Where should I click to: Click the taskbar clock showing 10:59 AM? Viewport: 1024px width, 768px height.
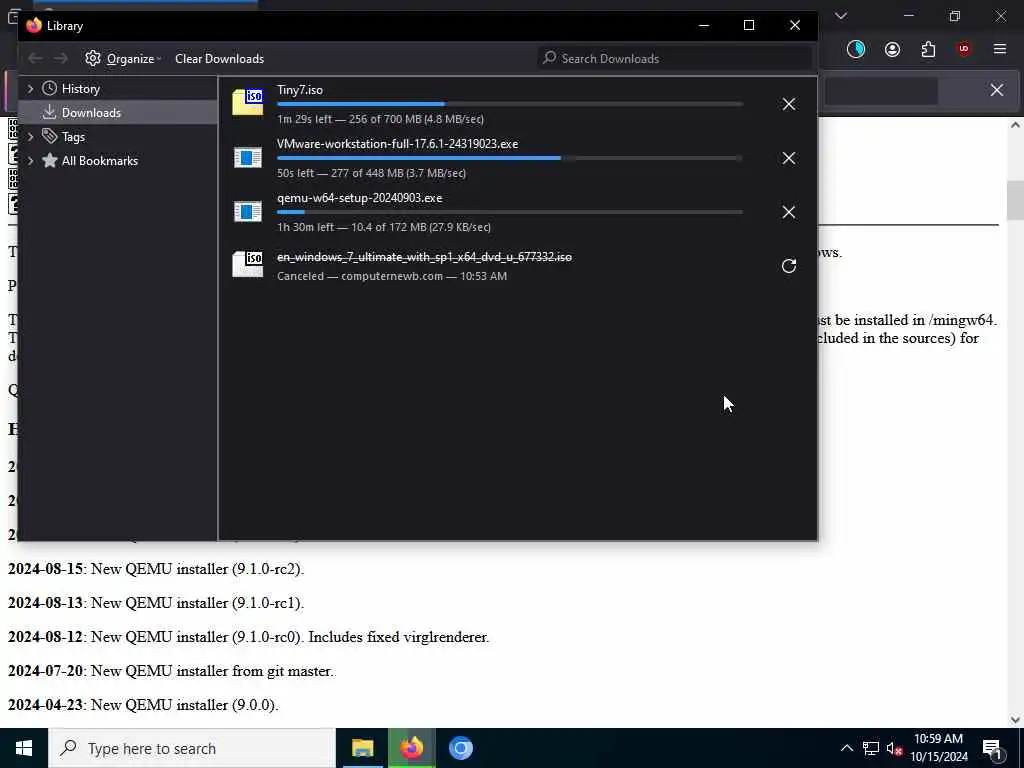click(939, 748)
